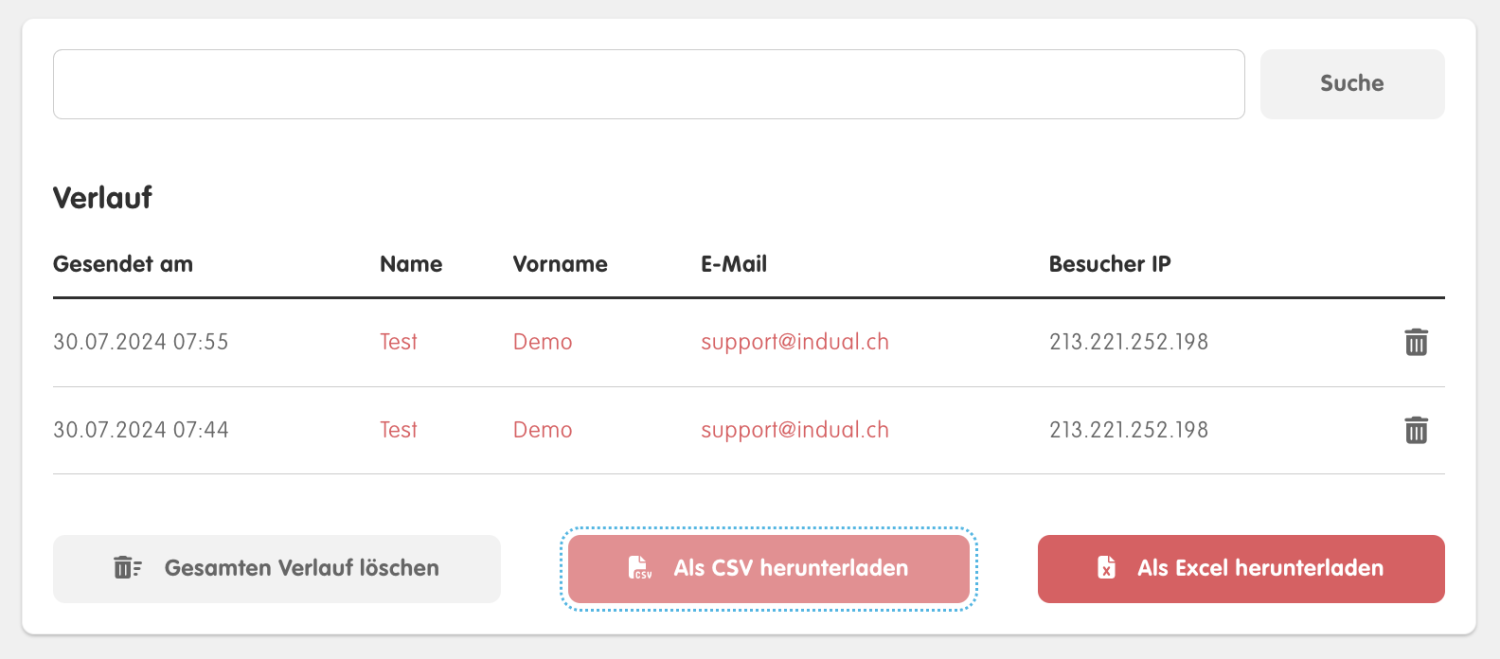
Task: Click Gesamten Verlauf löschen button
Action: click(277, 569)
